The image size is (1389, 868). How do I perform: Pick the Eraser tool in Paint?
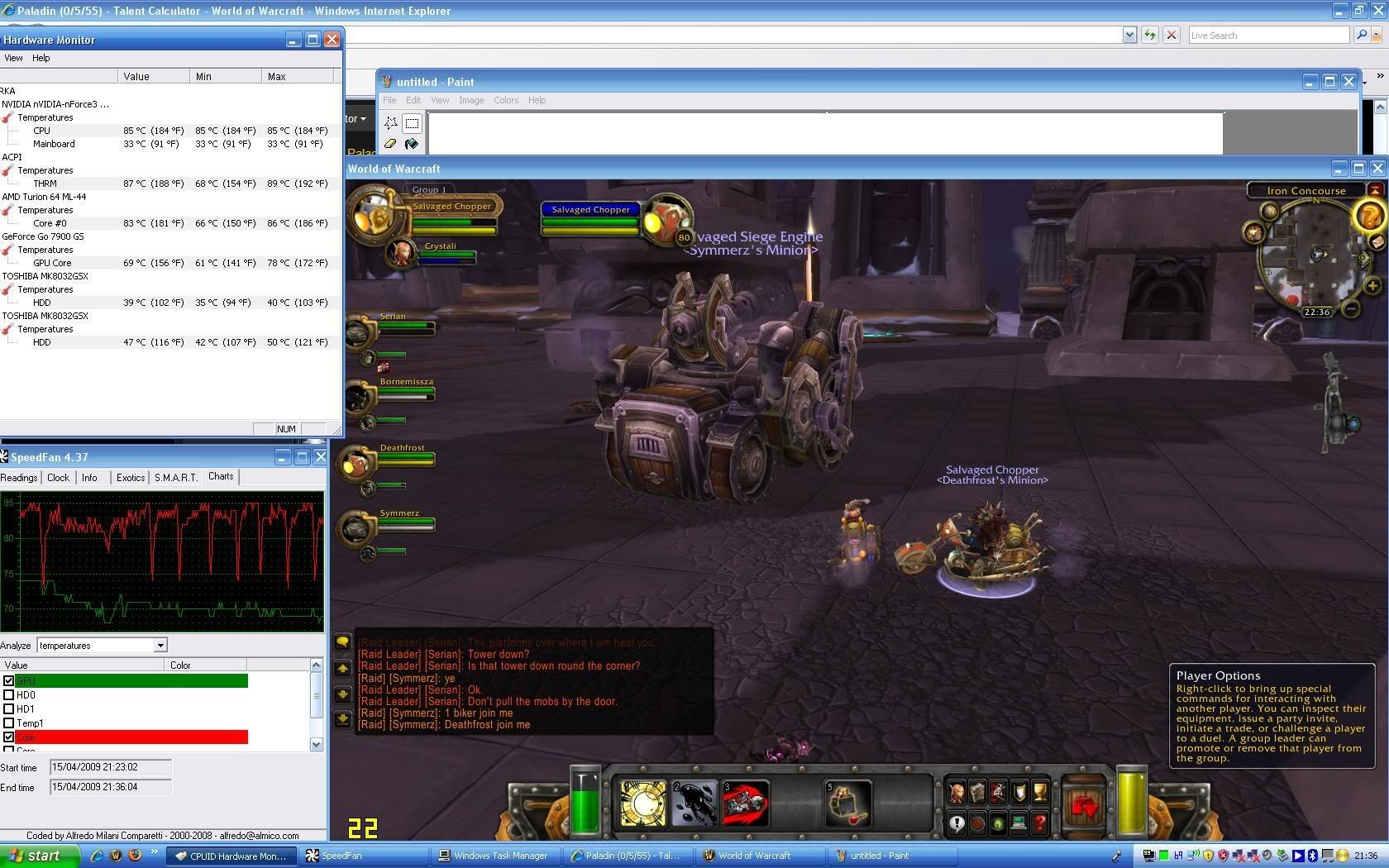(390, 144)
